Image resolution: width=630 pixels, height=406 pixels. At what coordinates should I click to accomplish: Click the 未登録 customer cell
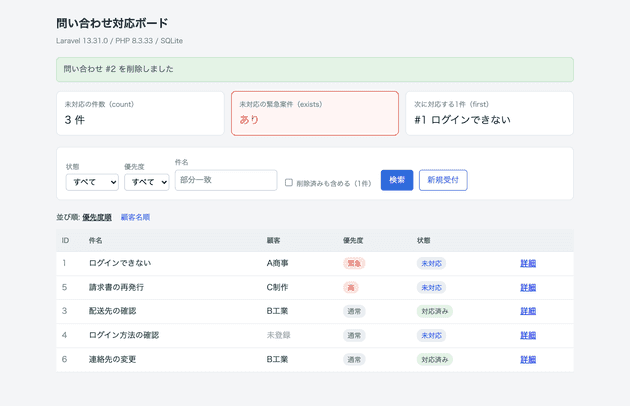point(278,335)
